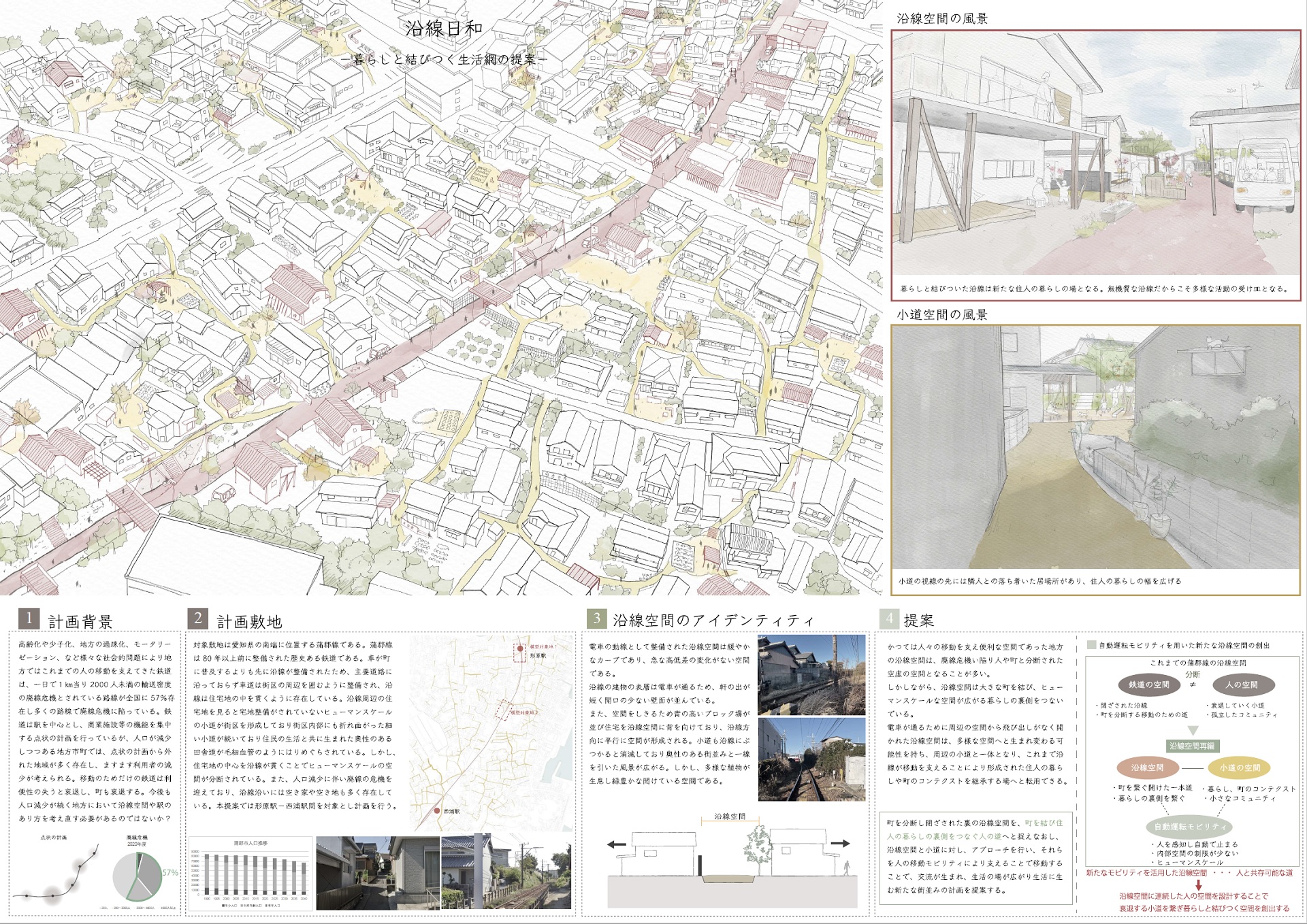Open the 沿線空間の風景 perspective illustration
The image size is (1307, 924).
point(1095,153)
